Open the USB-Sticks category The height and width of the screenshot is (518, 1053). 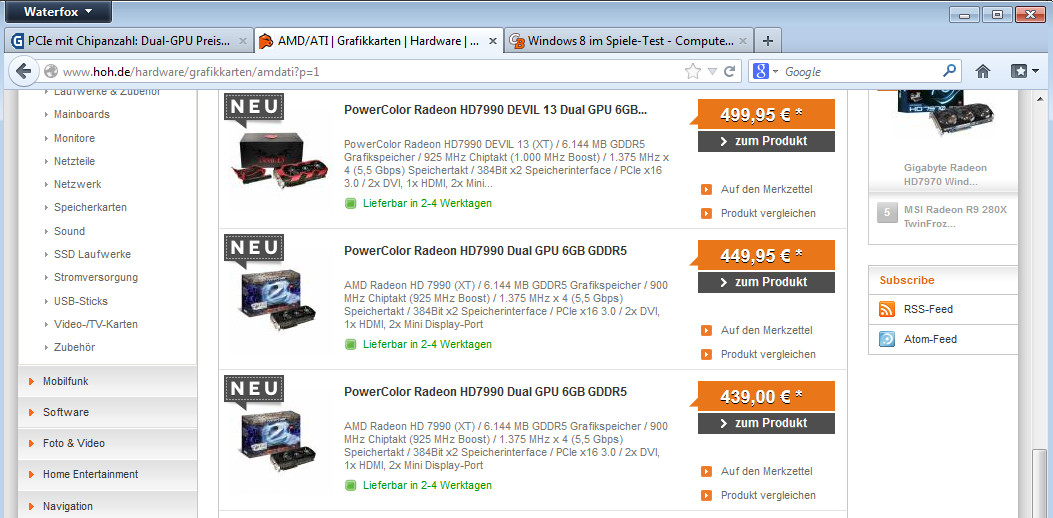pos(81,301)
